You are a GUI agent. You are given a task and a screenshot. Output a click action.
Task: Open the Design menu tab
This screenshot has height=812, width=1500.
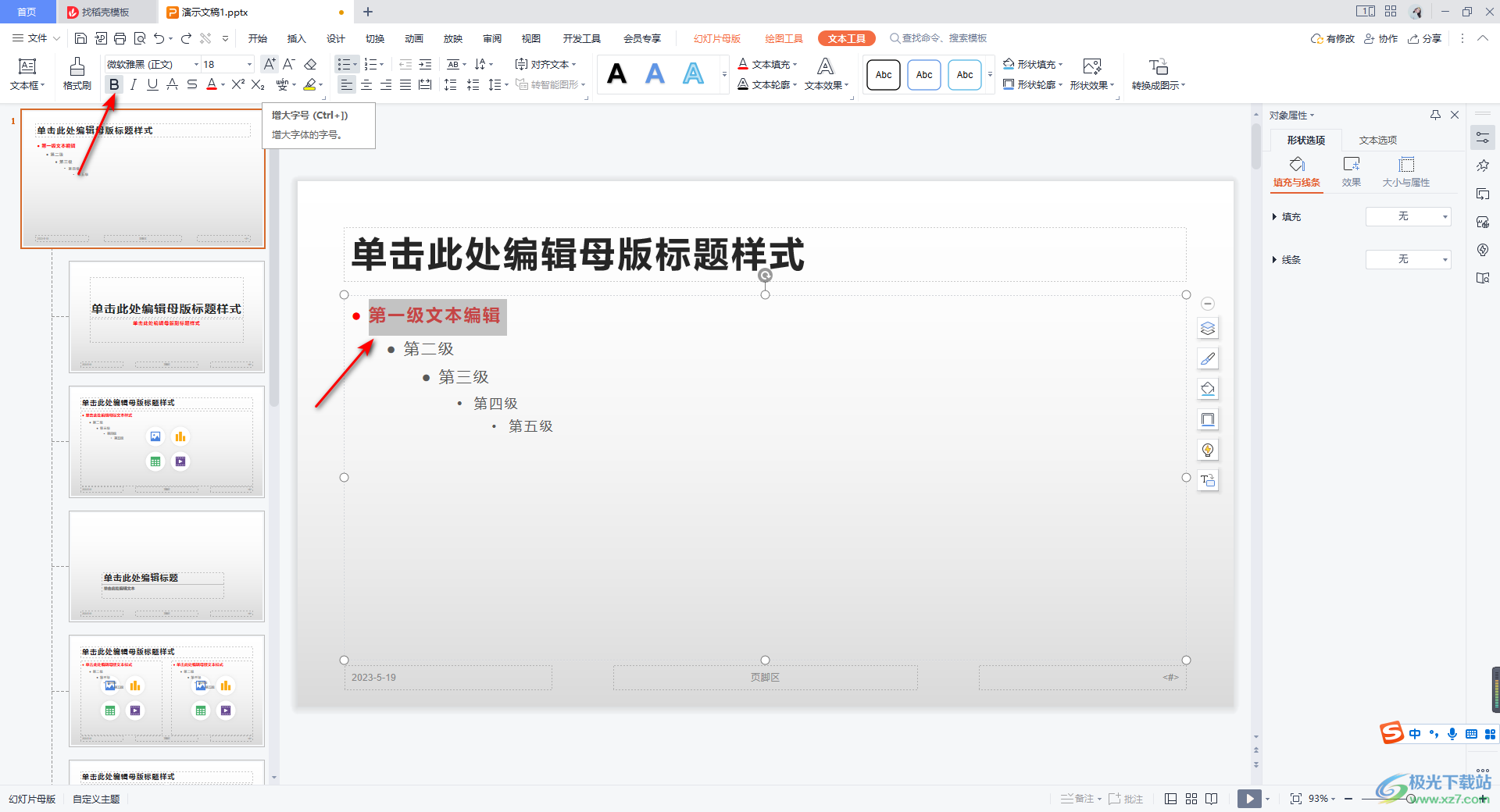[336, 38]
